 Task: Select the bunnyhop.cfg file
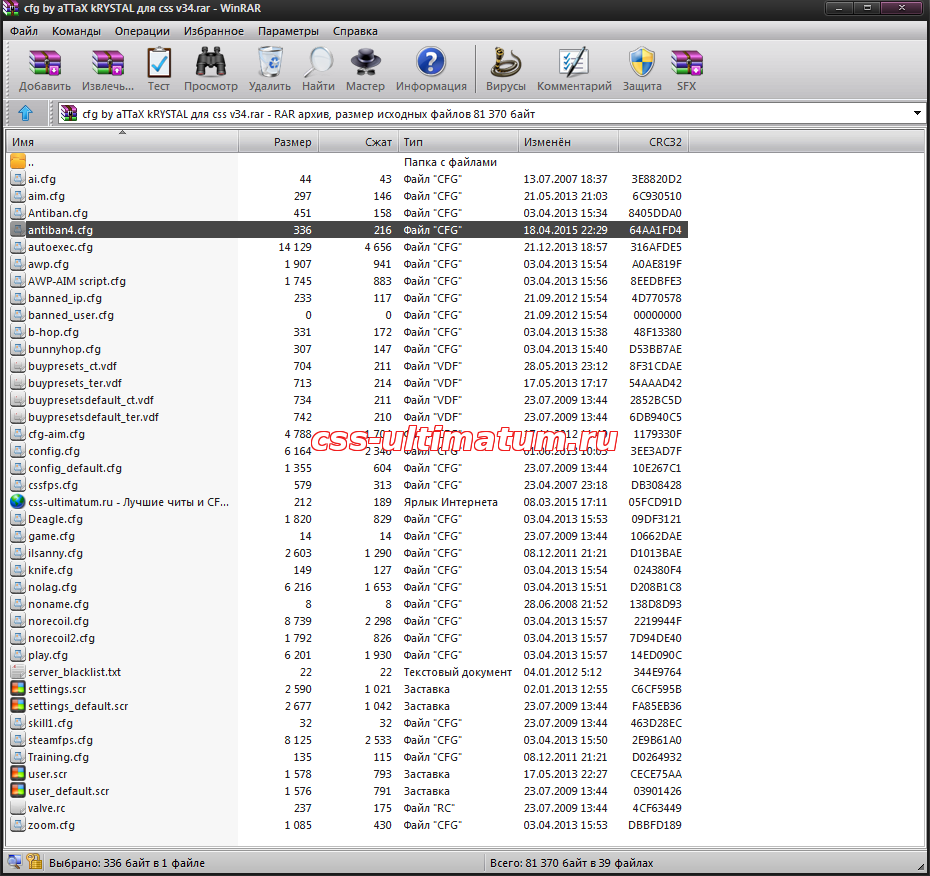(65, 349)
